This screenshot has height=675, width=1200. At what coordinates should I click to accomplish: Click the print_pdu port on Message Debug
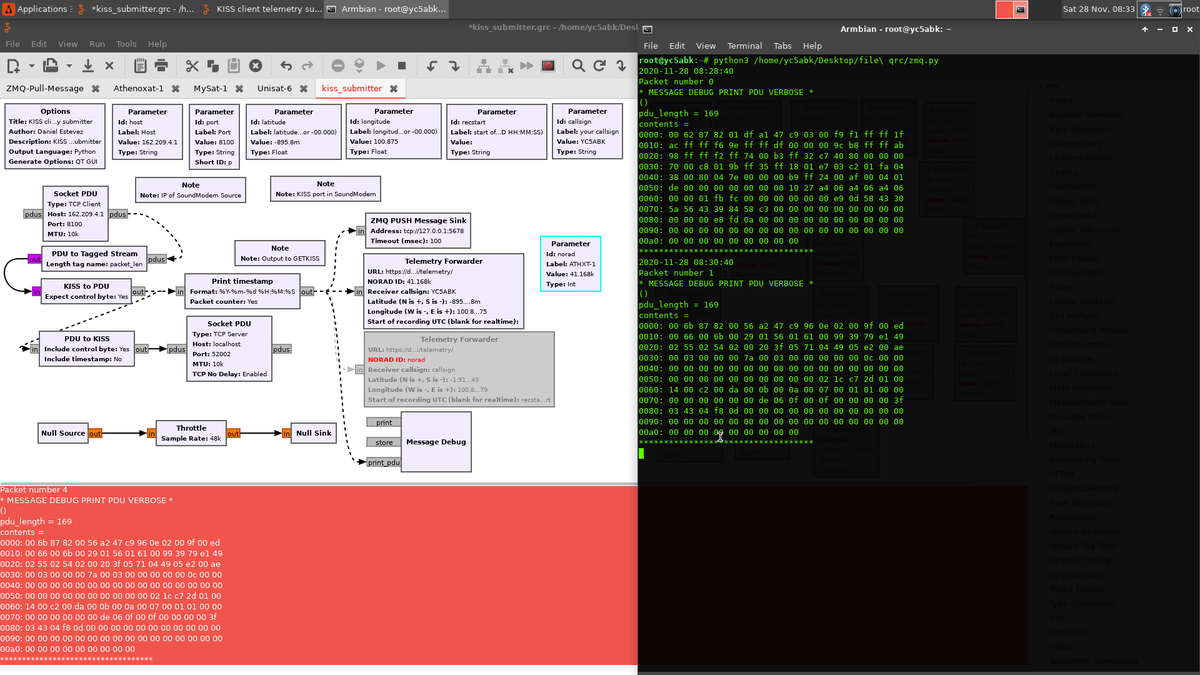coord(384,463)
